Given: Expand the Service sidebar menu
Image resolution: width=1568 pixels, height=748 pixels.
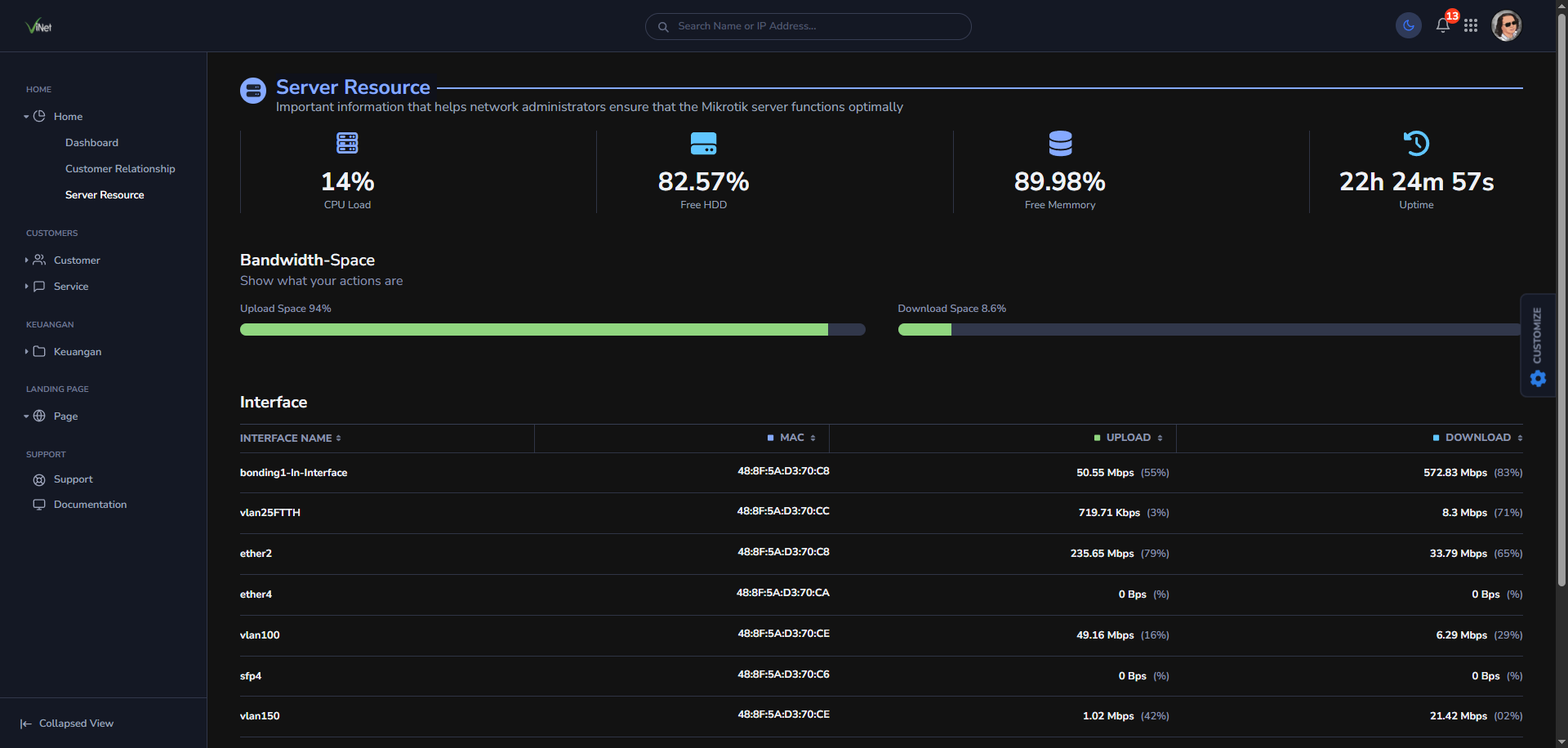Looking at the screenshot, I should tap(71, 287).
